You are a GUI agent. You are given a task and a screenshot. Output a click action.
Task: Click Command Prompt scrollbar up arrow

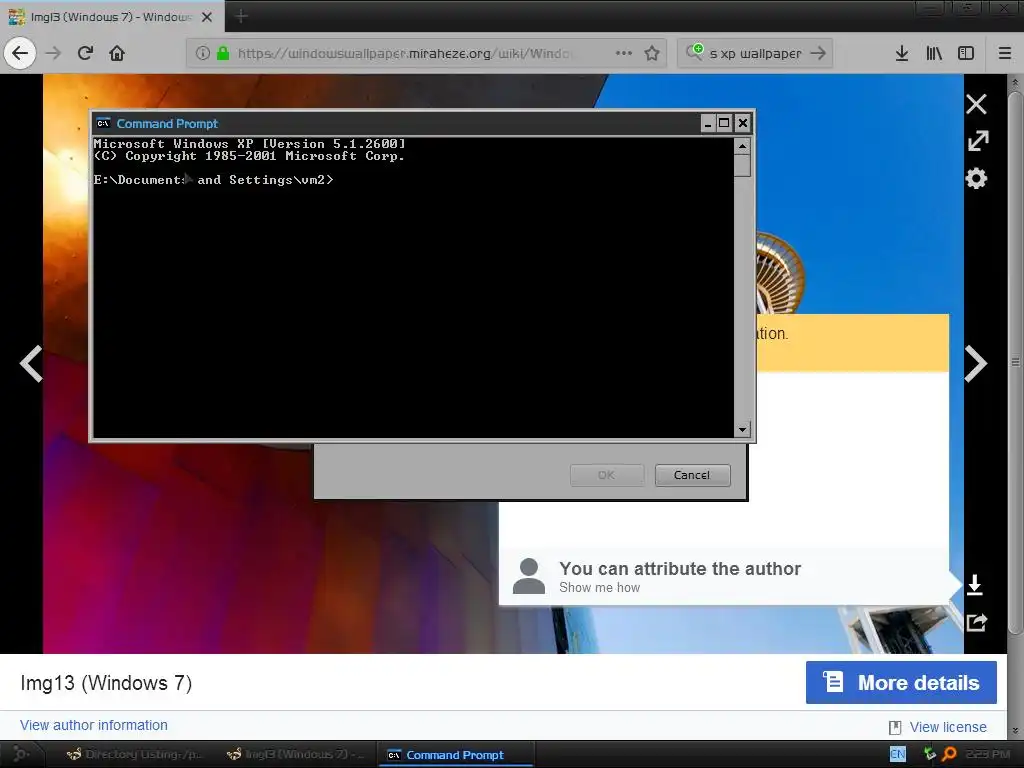[742, 146]
